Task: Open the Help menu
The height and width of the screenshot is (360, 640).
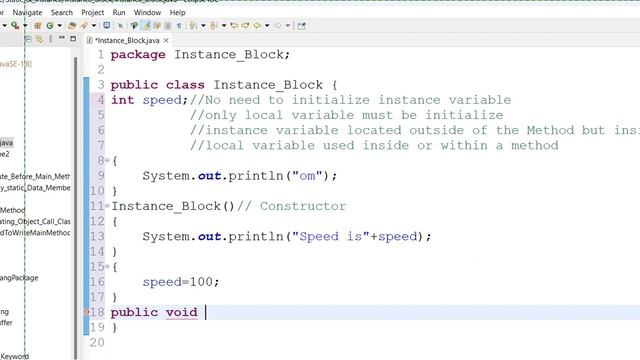Action: tap(178, 13)
